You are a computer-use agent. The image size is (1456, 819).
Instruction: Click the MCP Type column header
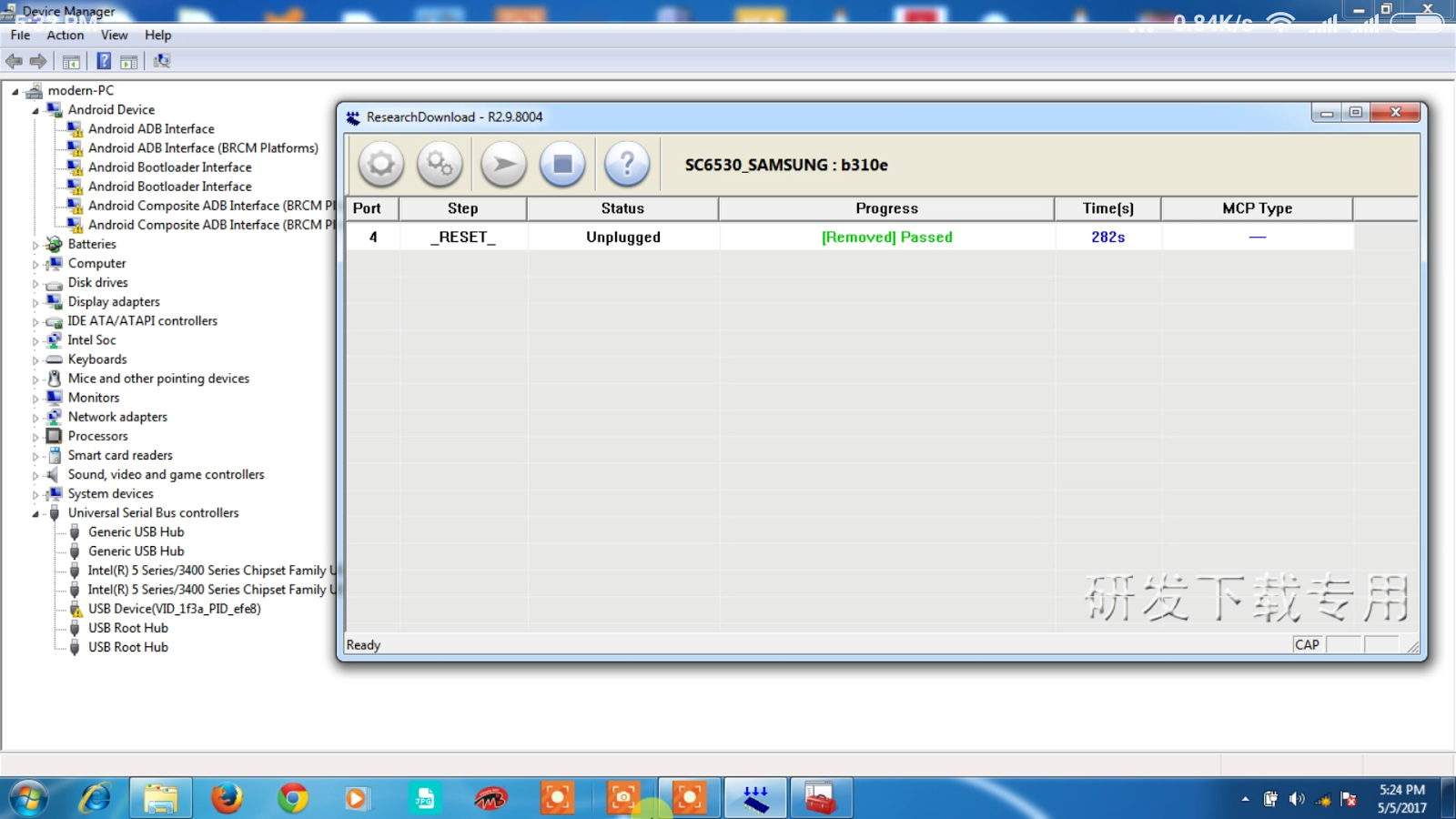point(1257,208)
